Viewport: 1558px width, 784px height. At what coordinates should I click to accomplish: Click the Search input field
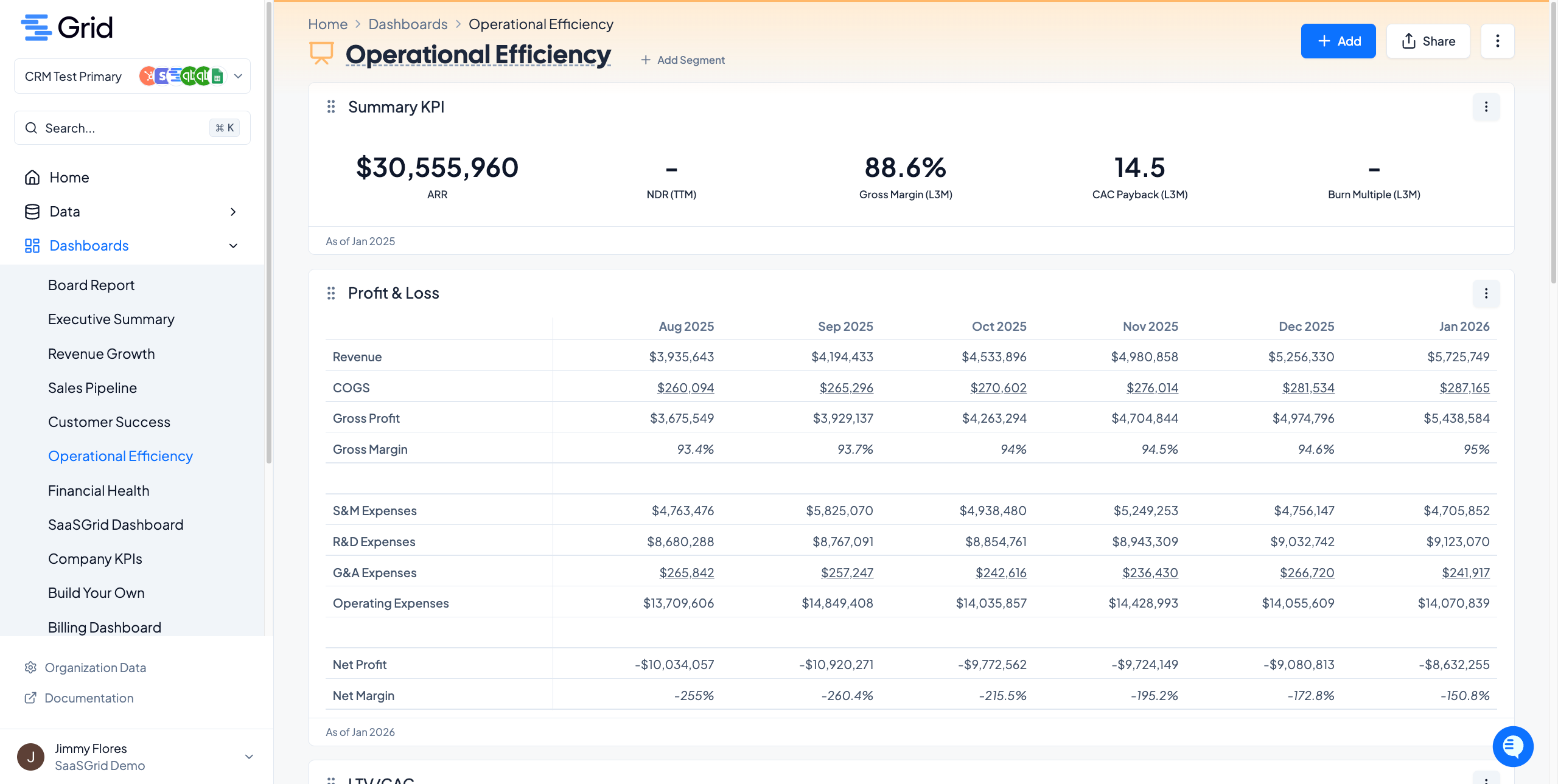click(122, 128)
